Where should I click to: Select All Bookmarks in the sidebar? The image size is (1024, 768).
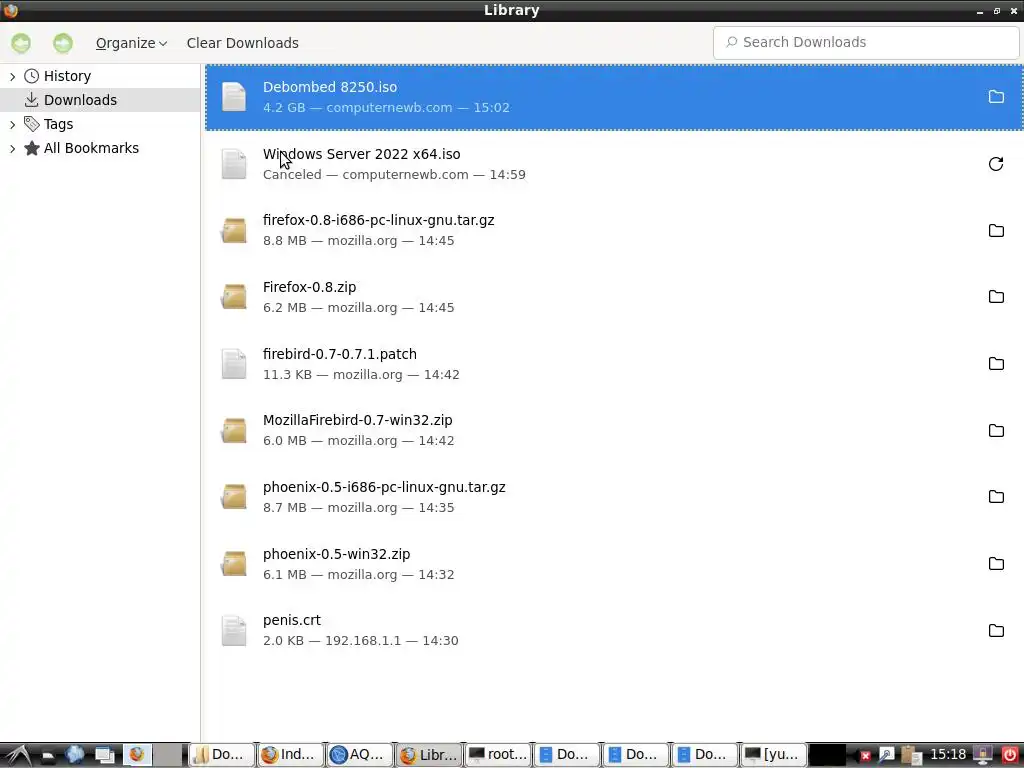point(91,148)
